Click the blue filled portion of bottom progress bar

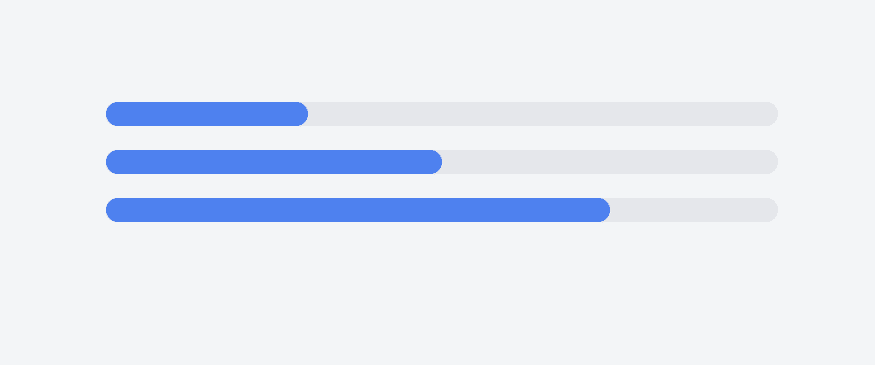pos(358,210)
